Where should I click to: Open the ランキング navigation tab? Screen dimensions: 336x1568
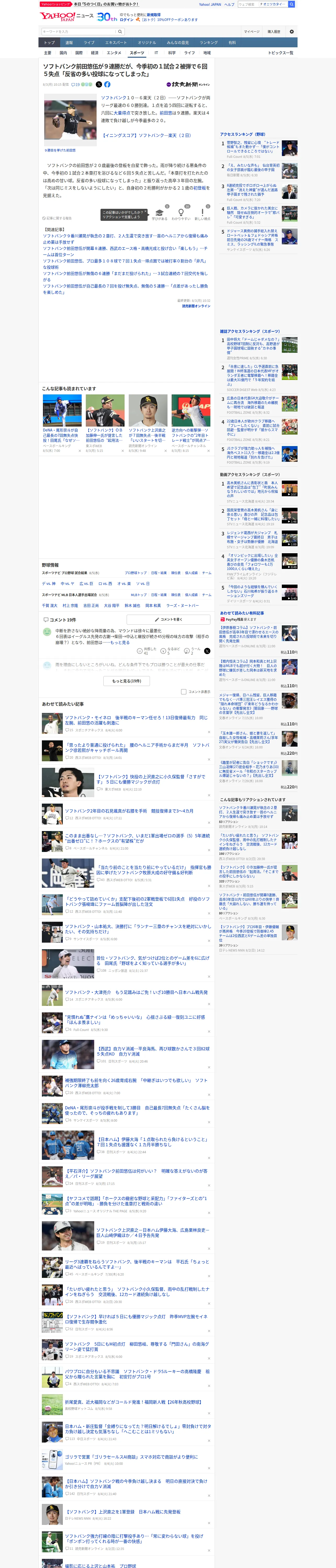point(209,43)
